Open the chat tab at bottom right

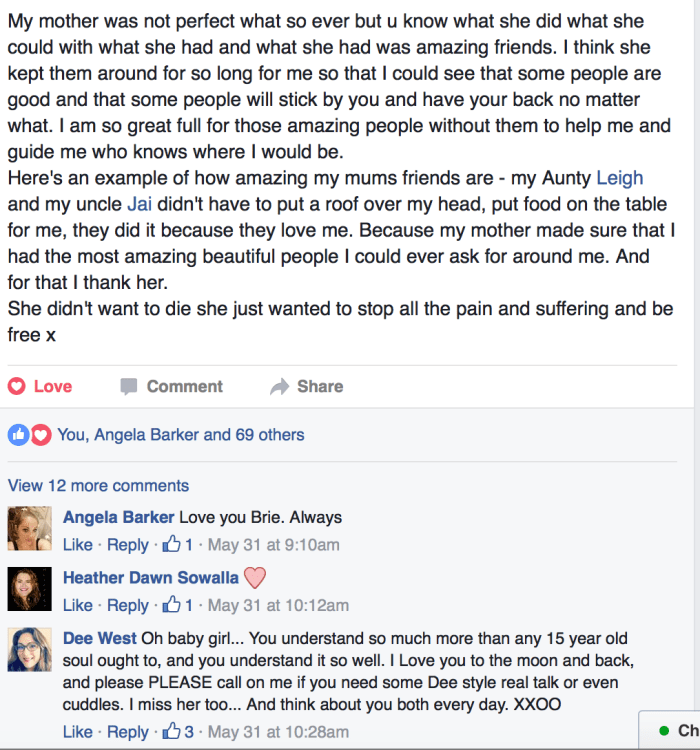coord(672,730)
